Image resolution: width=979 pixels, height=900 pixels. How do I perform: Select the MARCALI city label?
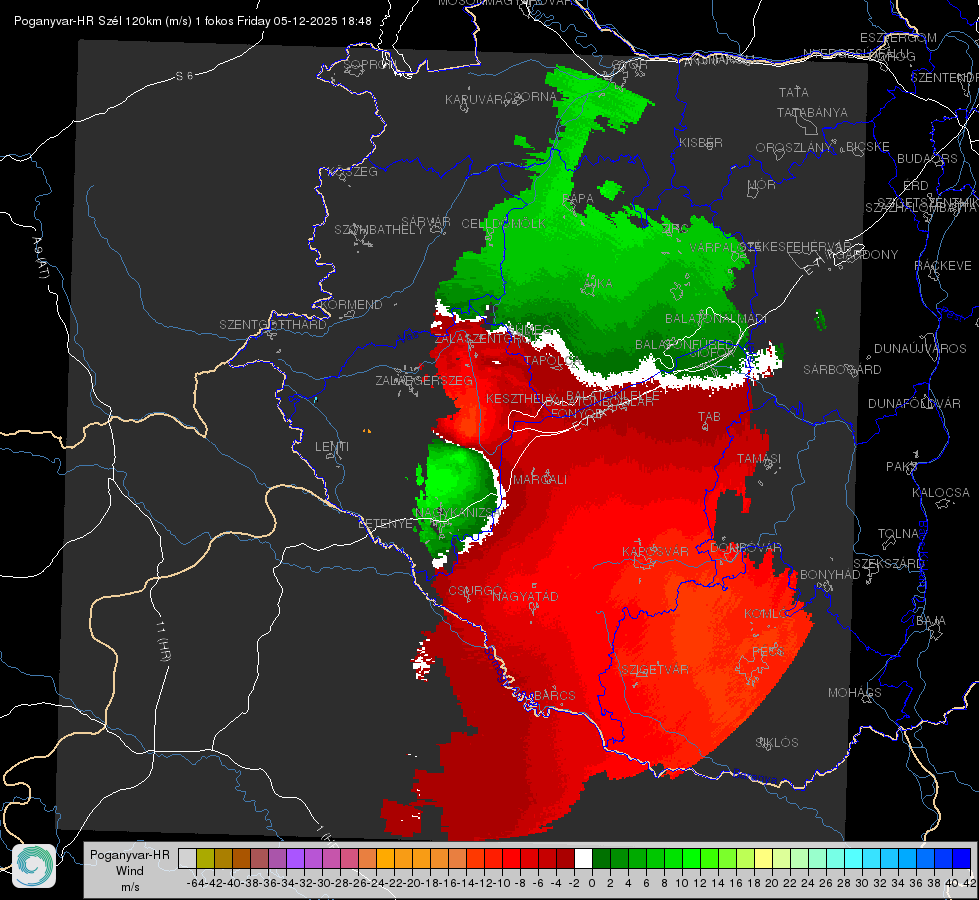(x=540, y=480)
